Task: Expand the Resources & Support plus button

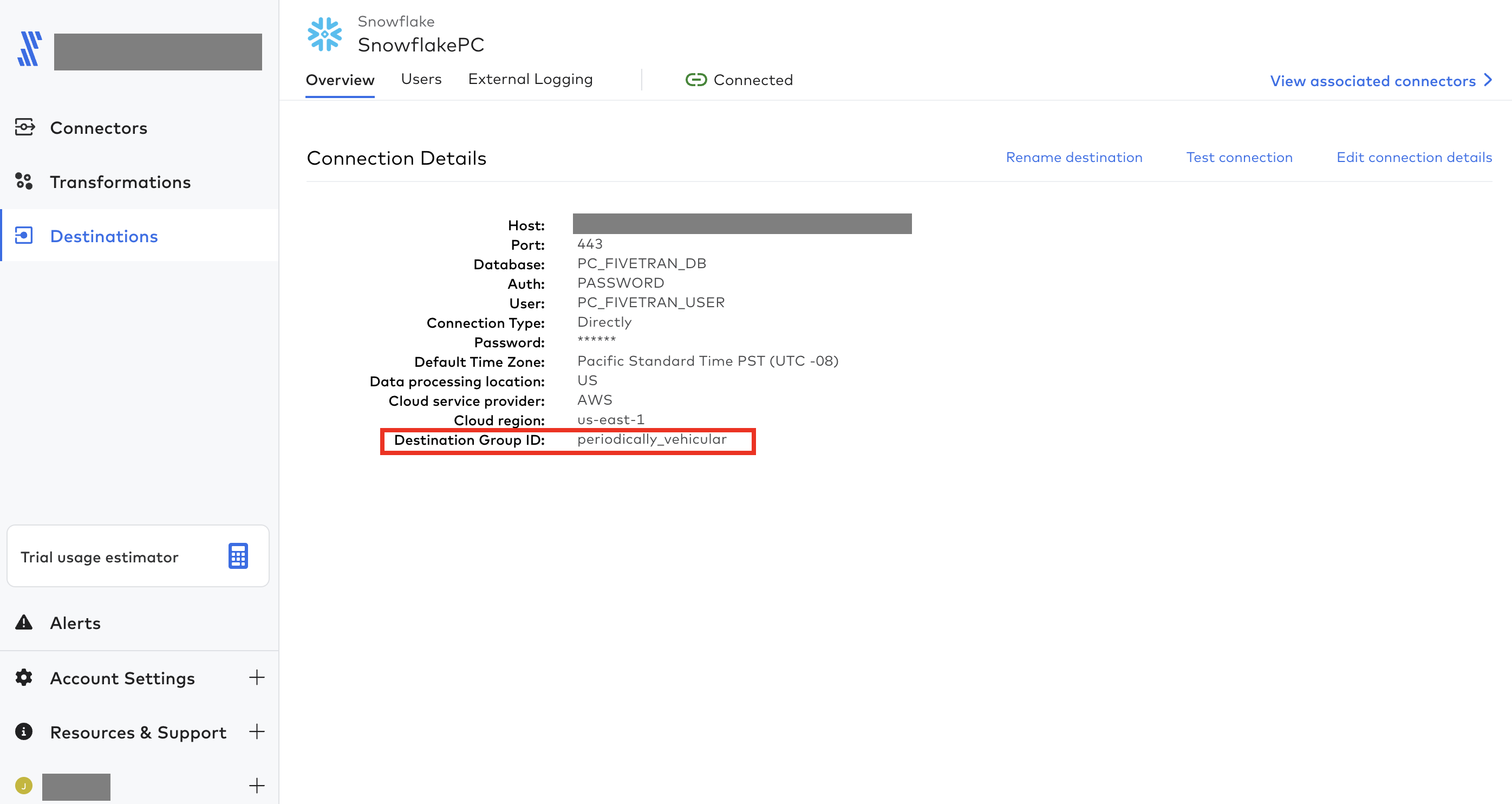Action: (x=257, y=731)
